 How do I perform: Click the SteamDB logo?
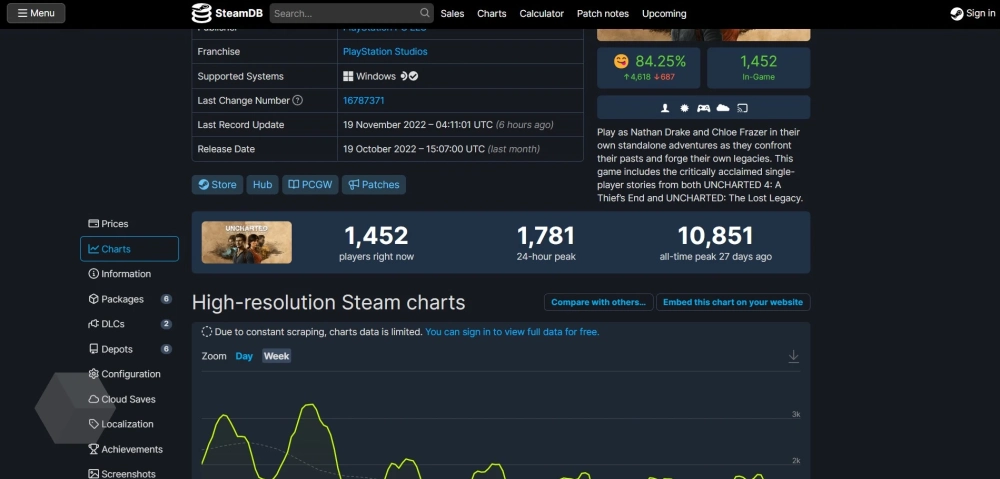227,13
